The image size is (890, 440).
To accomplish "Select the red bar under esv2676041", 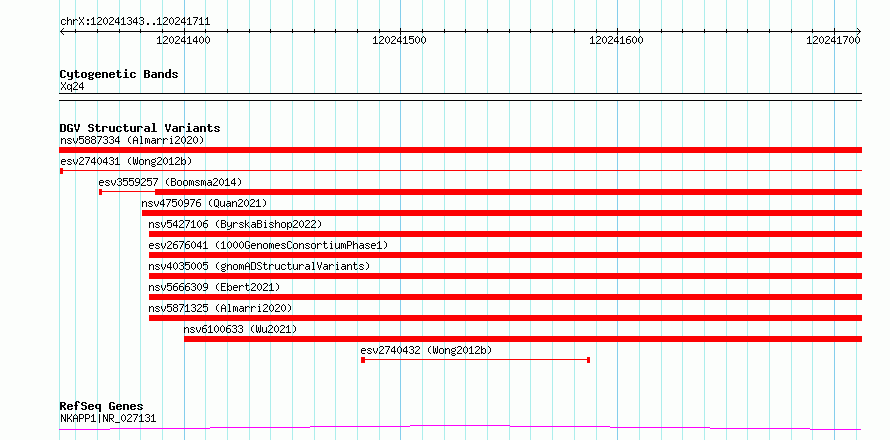I will pyautogui.click(x=505, y=255).
